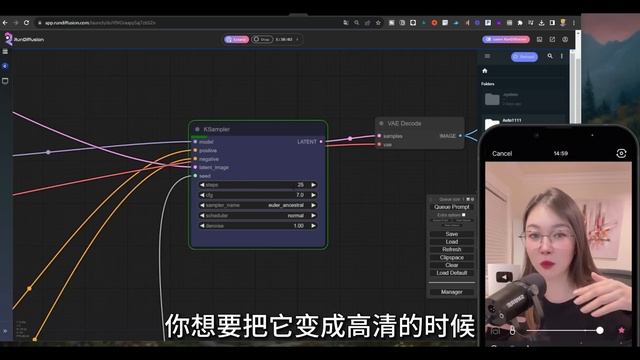Open the browser downloads icon
Image resolution: width=640 pixels, height=360 pixels.
pos(541,23)
